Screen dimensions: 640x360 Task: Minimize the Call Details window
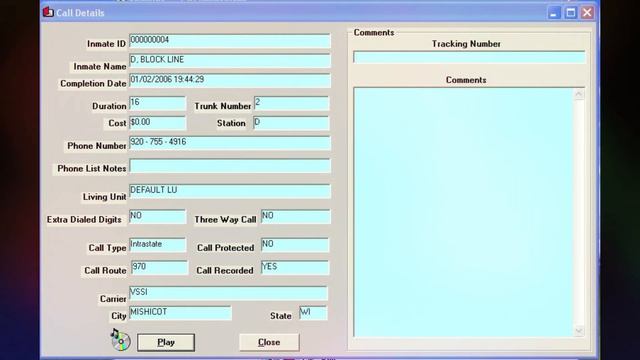(553, 13)
